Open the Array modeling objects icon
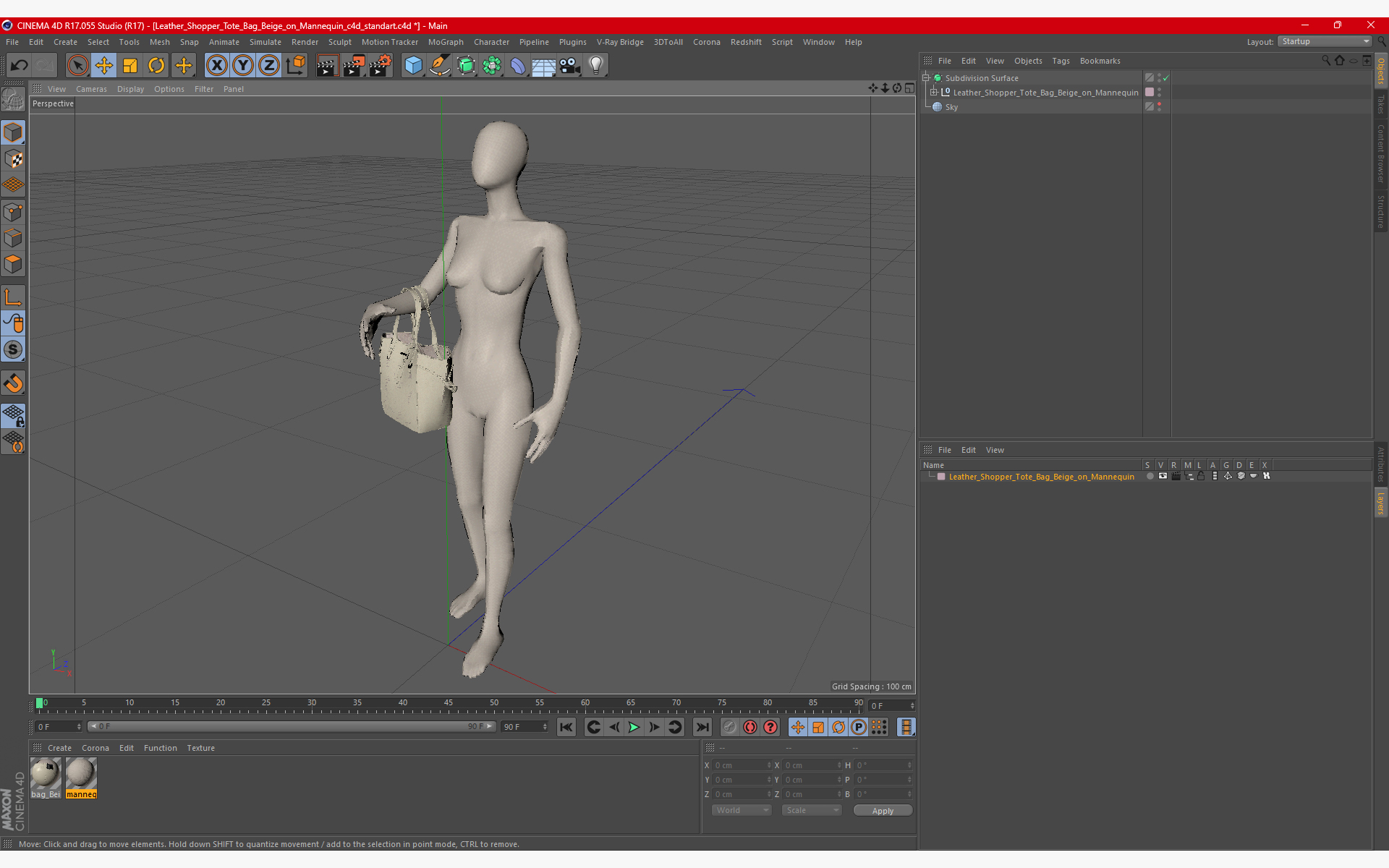 coord(492,66)
